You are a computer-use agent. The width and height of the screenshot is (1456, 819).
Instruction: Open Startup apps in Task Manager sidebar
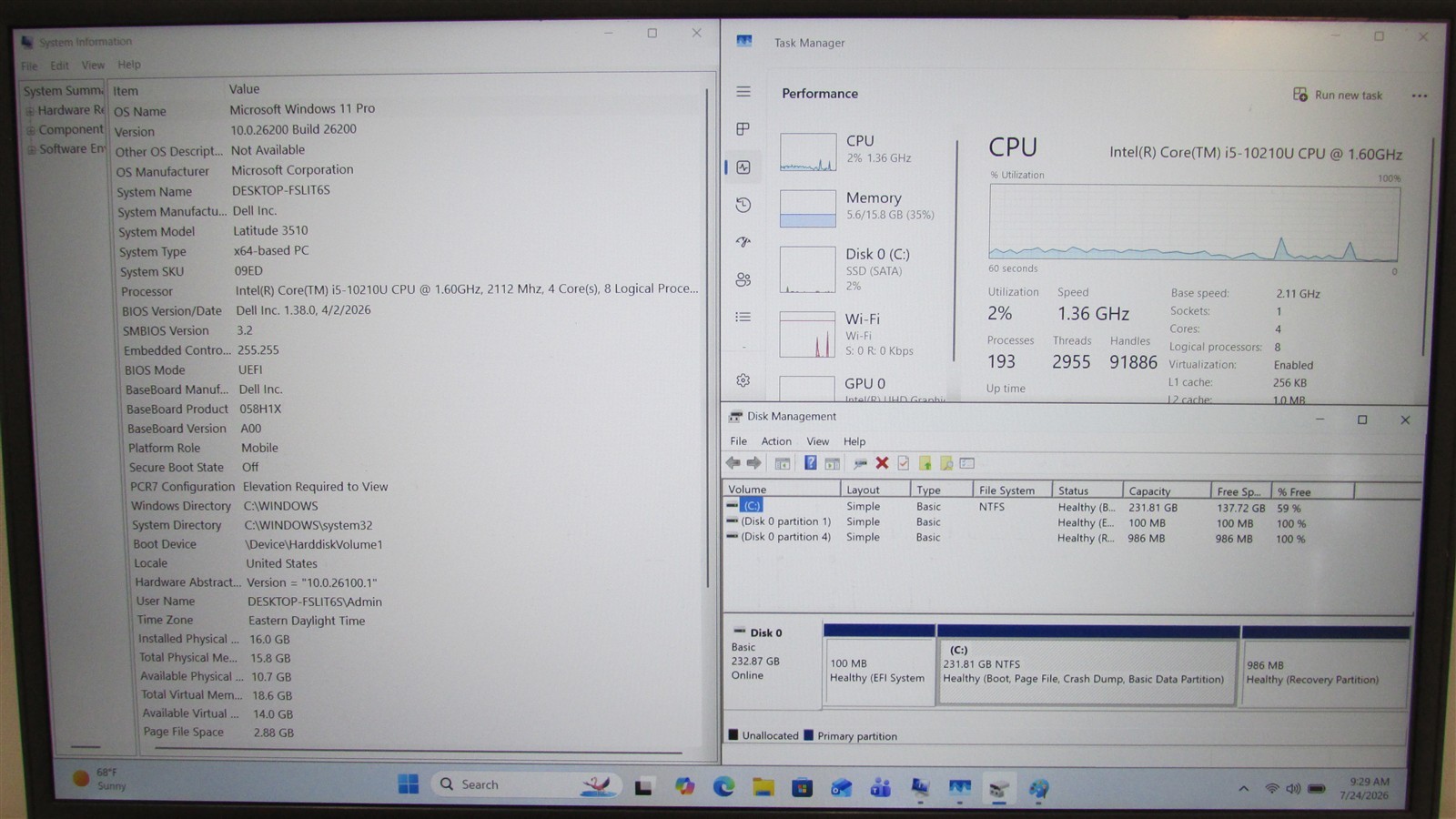point(743,242)
